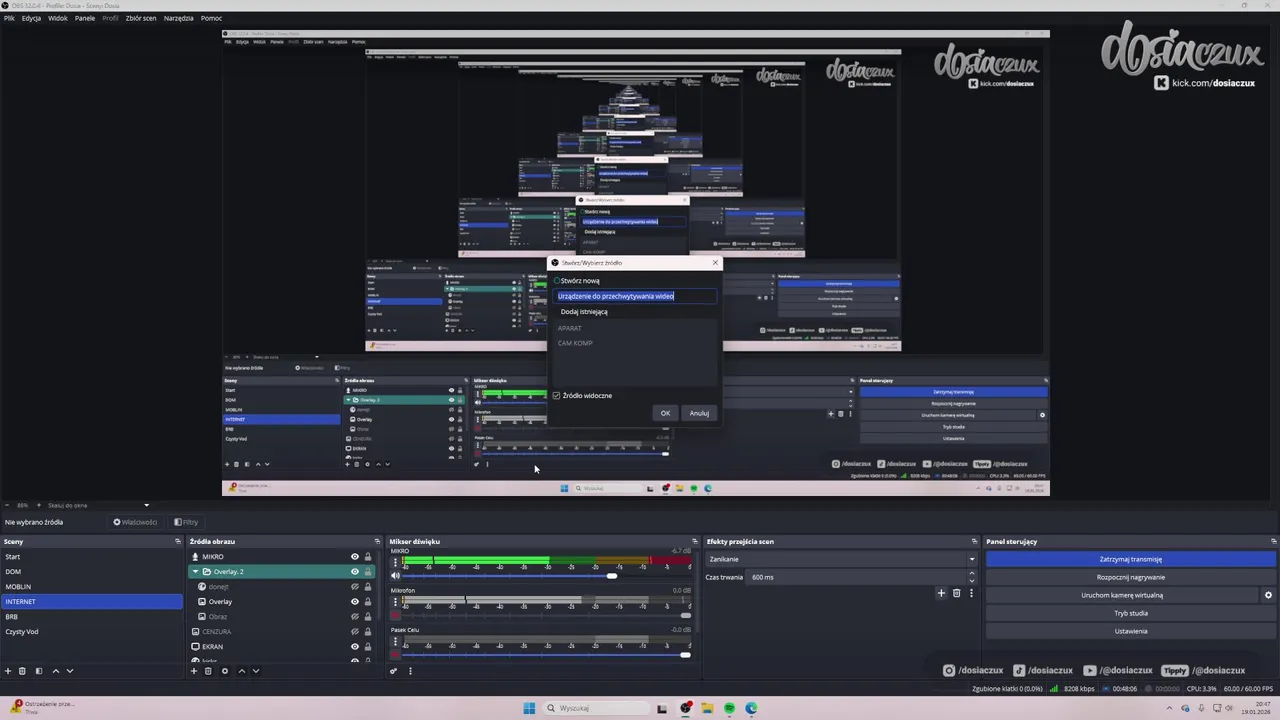
Task: Unmute the Mikrofon audio channel
Action: pos(395,615)
